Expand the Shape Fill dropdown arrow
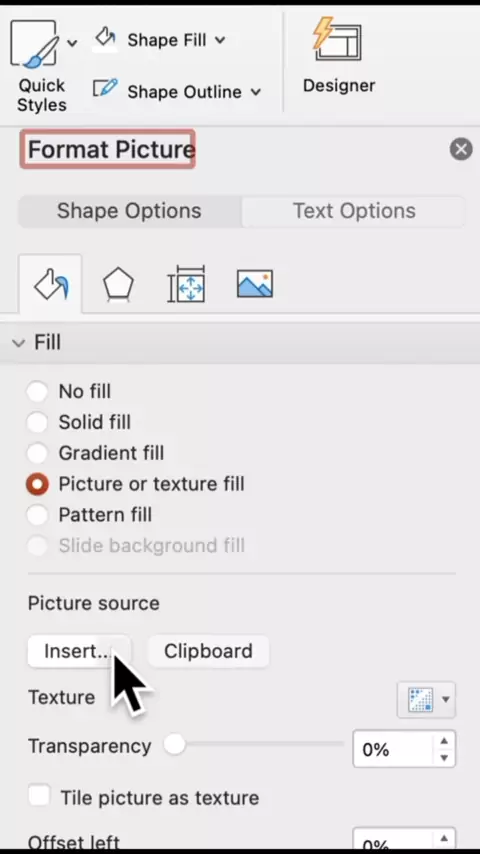Screen dimensions: 480x854 [x=220, y=40]
